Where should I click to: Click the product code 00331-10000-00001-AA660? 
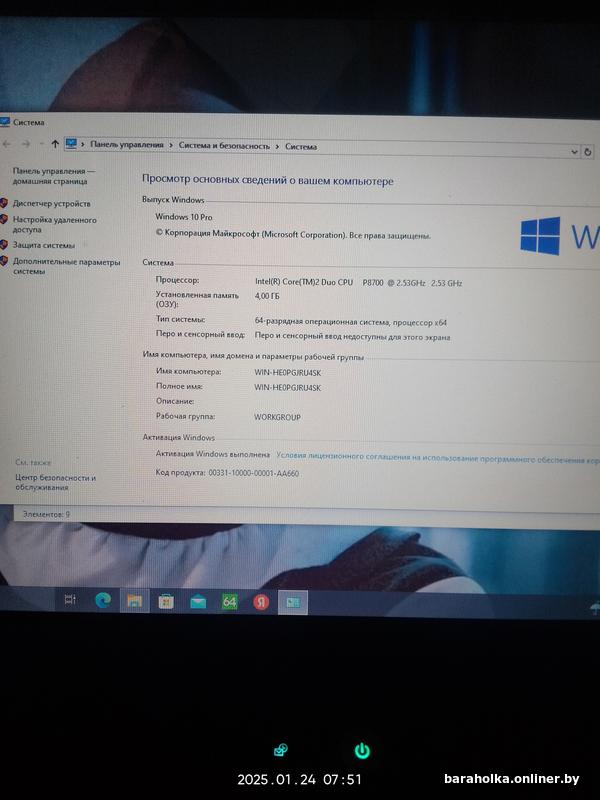click(x=254, y=473)
